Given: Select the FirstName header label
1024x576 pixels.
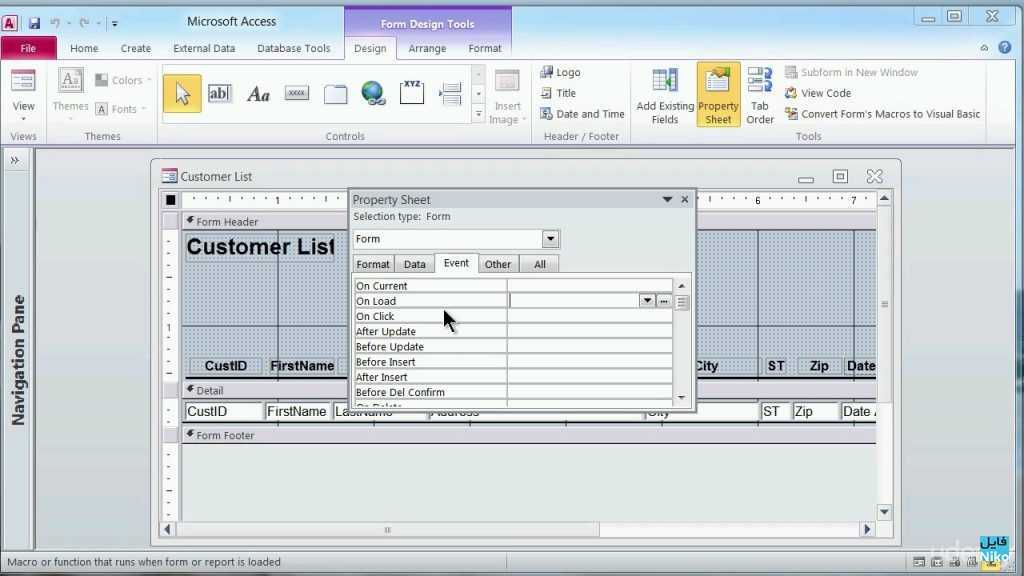Looking at the screenshot, I should coord(302,366).
